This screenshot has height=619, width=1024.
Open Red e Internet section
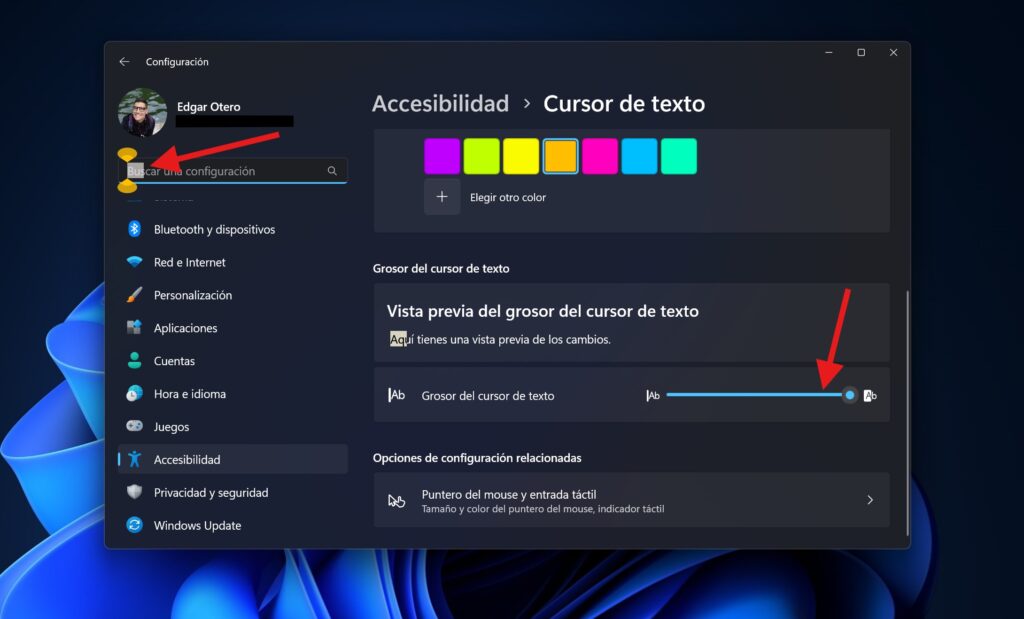tap(232, 262)
